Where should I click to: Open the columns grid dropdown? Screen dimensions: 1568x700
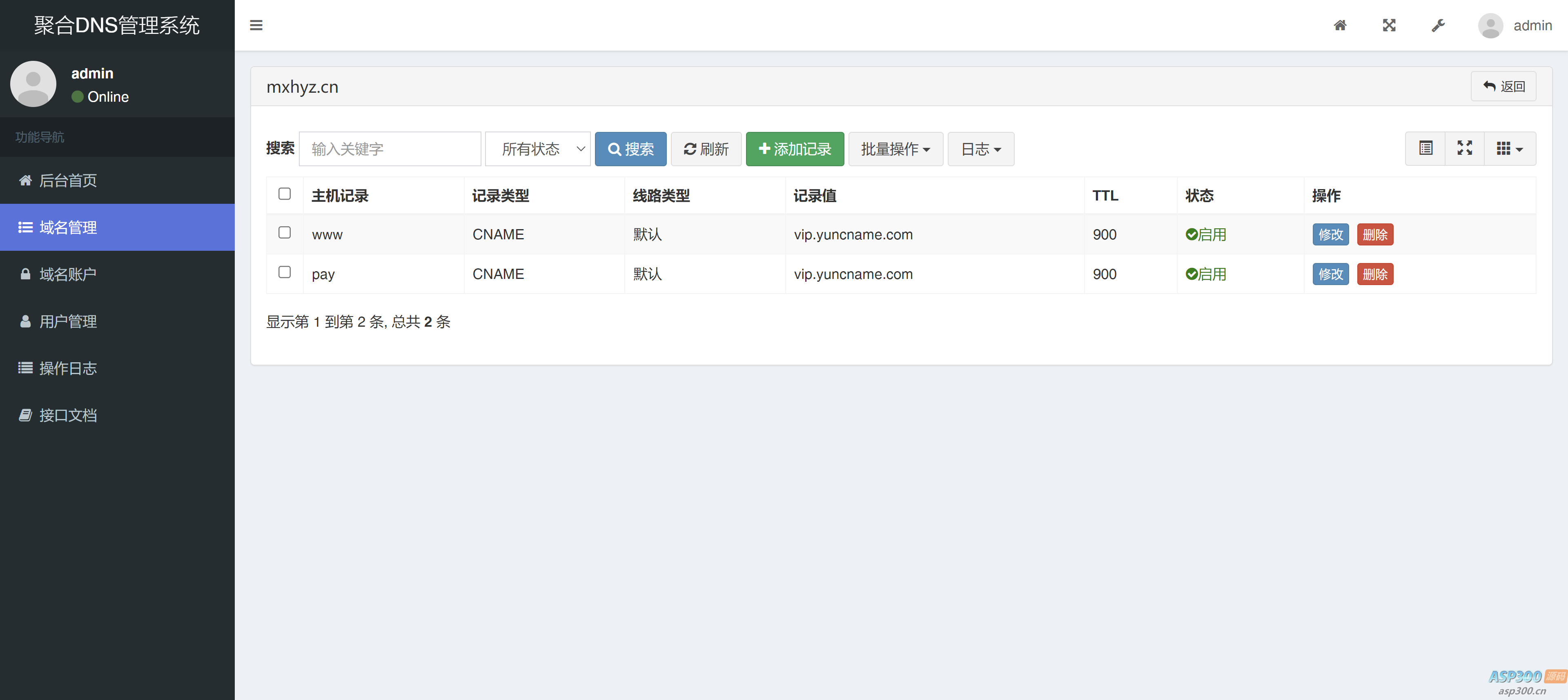click(1510, 149)
